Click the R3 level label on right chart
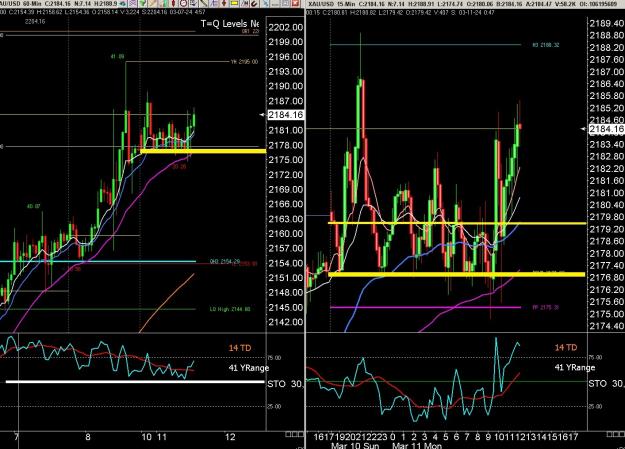Screen dimensions: 625x449 pos(546,45)
